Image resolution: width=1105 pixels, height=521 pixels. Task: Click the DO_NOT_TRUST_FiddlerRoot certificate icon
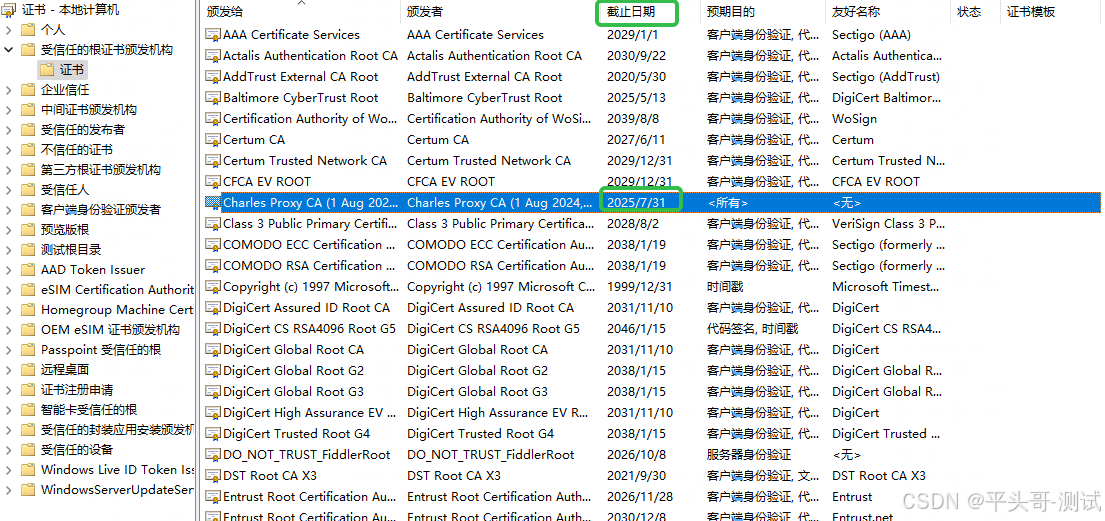pyautogui.click(x=213, y=455)
